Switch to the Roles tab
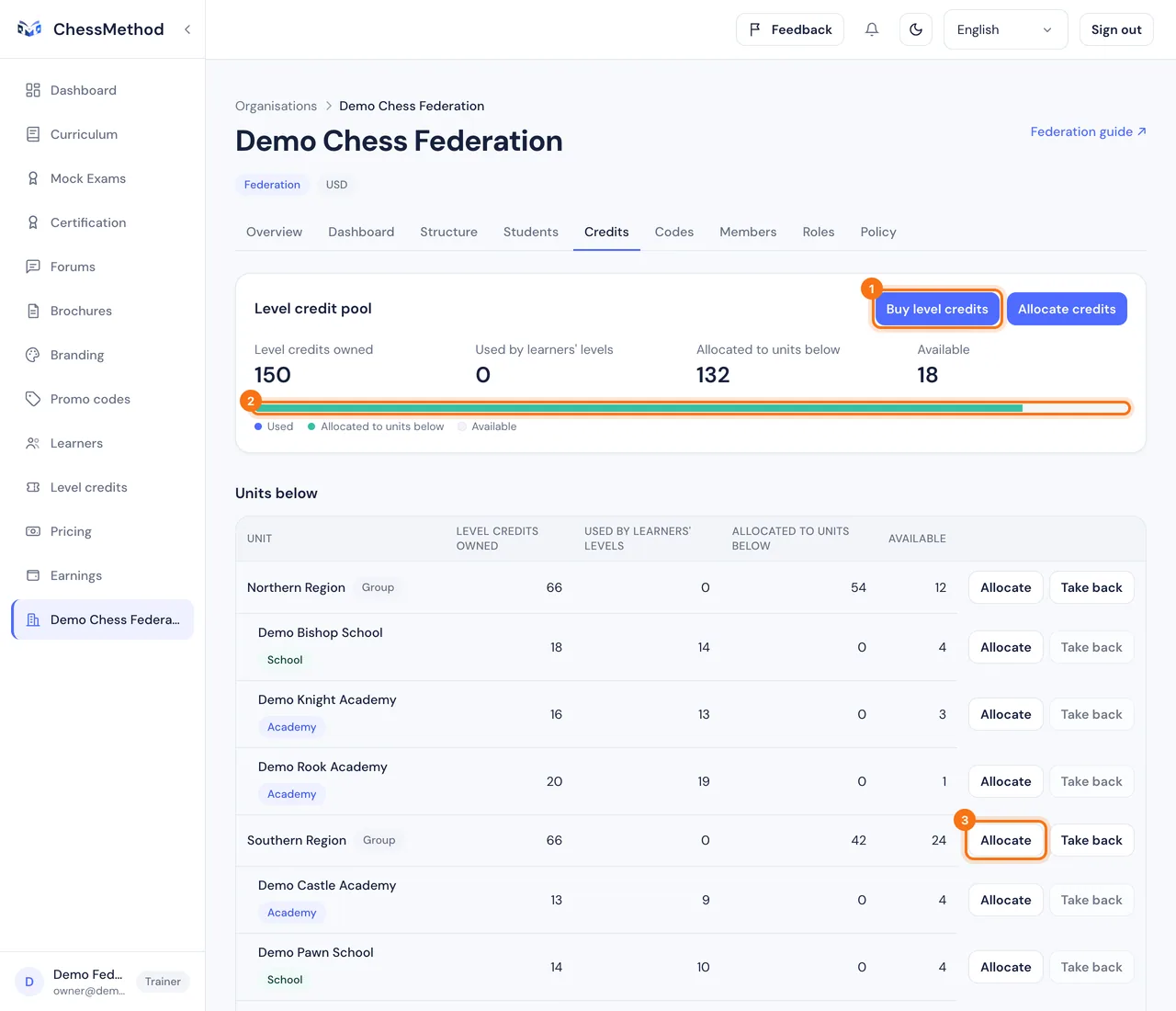Screen dimensions: 1176x1011 coord(819,232)
